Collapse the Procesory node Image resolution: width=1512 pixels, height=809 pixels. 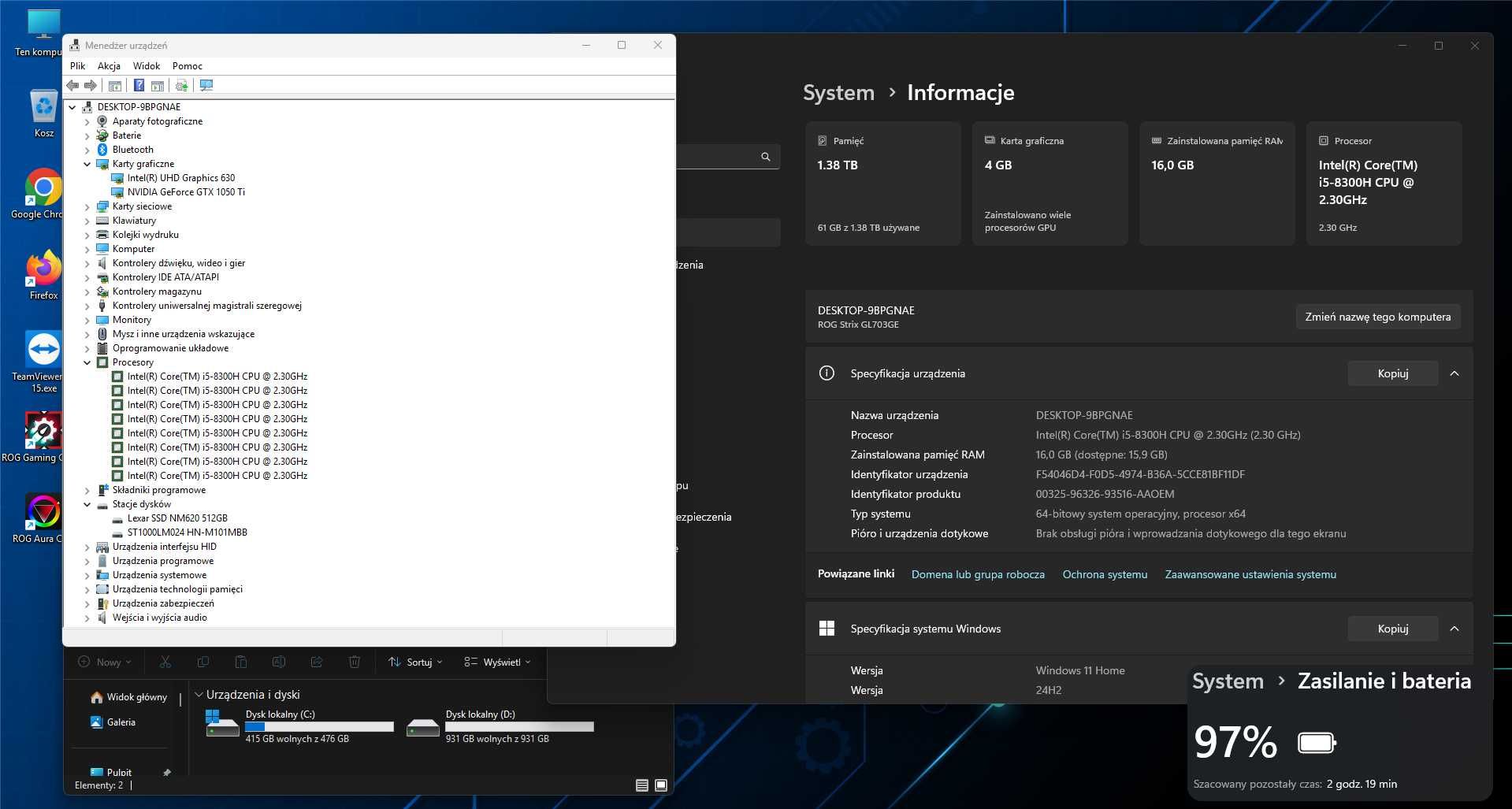[87, 362]
